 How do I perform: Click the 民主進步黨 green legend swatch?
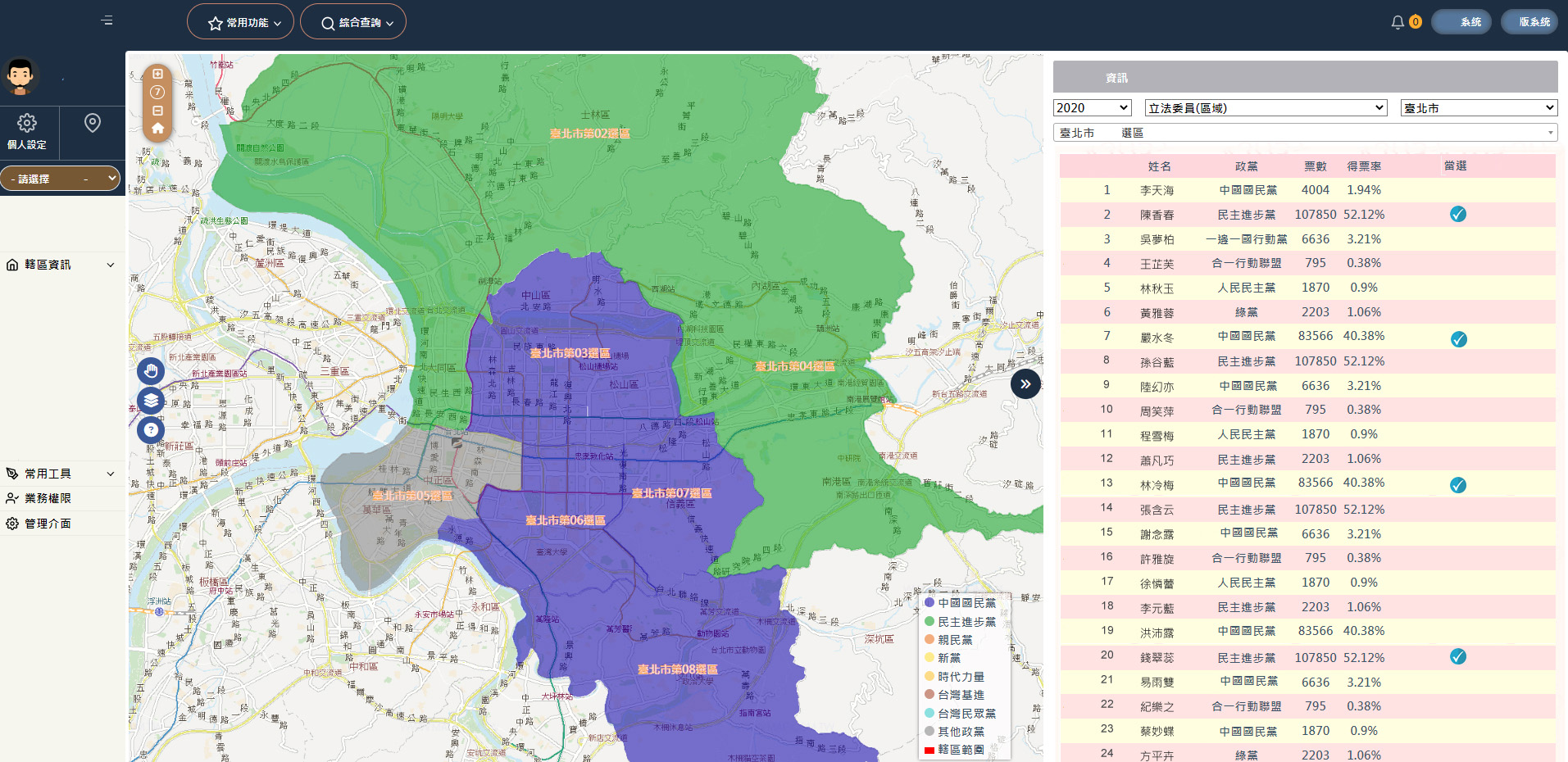pyautogui.click(x=929, y=622)
